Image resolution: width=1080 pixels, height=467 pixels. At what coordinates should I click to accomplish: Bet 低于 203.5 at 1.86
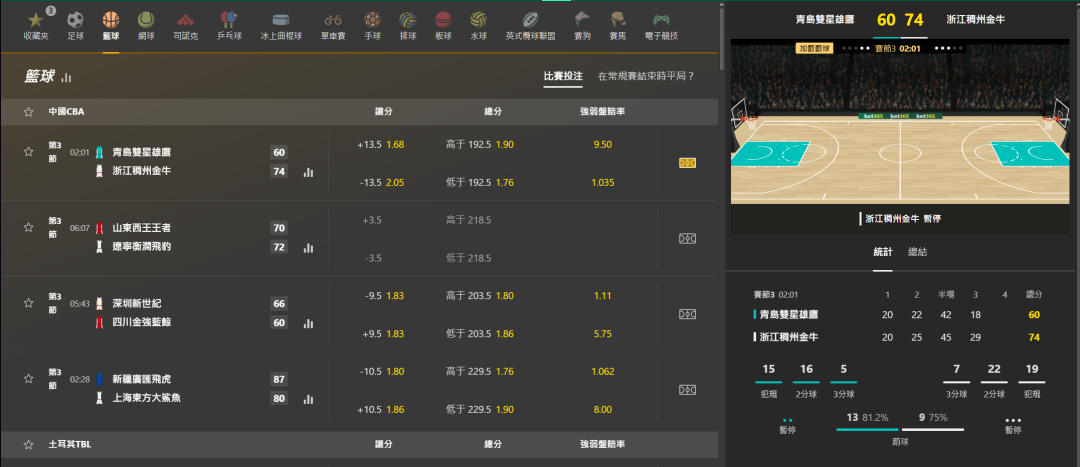click(480, 333)
